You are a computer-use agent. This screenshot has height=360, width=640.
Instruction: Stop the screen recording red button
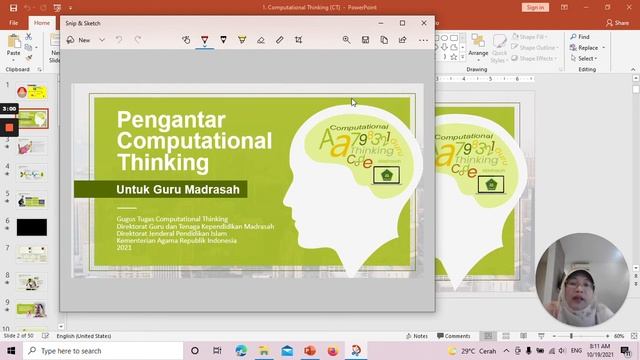coord(9,128)
